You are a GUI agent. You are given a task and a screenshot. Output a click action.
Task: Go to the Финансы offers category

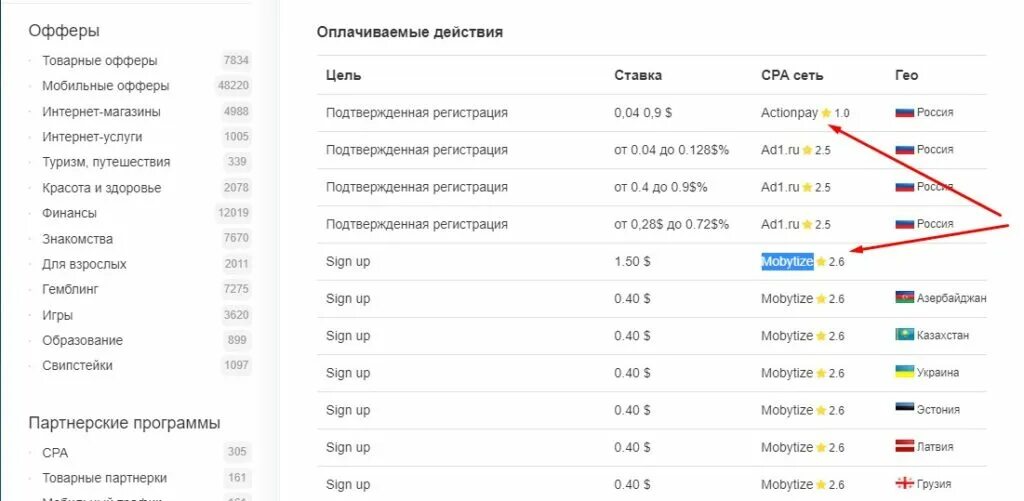[x=69, y=213]
